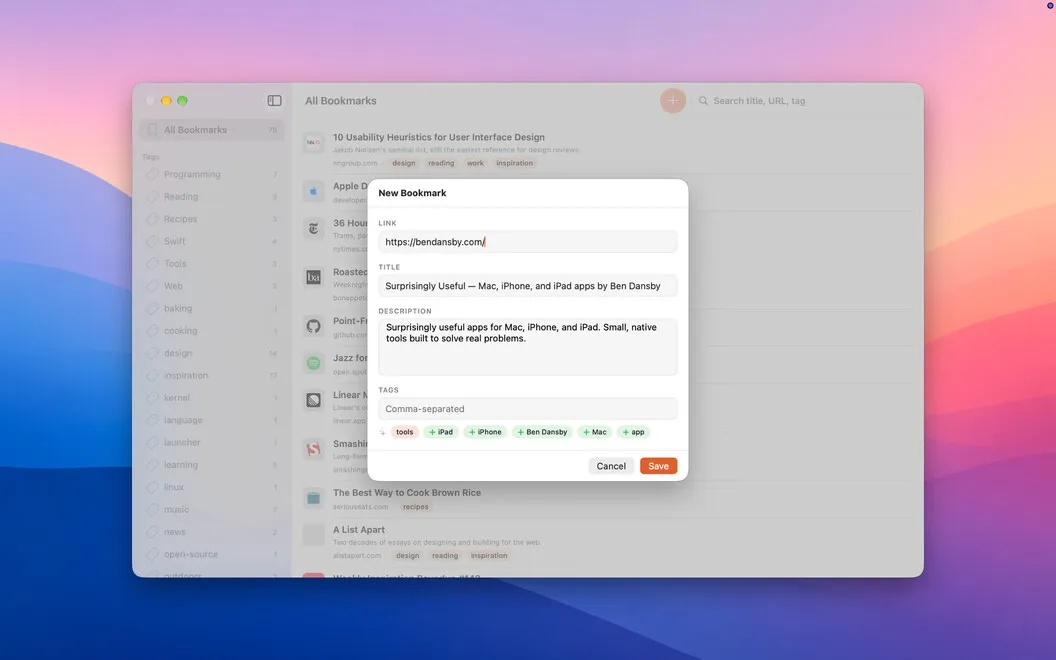1056x660 pixels.
Task: Remove the selected tools tag
Action: pyautogui.click(x=405, y=432)
